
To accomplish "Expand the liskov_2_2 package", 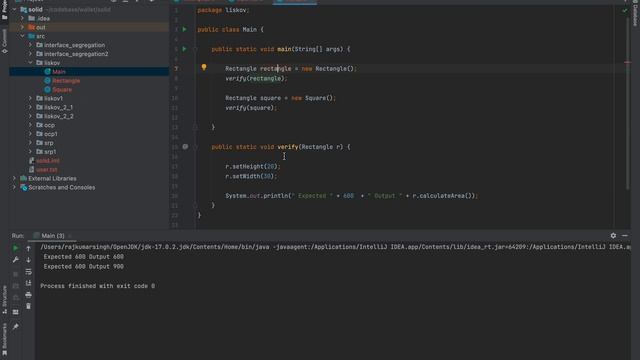I will [30, 116].
